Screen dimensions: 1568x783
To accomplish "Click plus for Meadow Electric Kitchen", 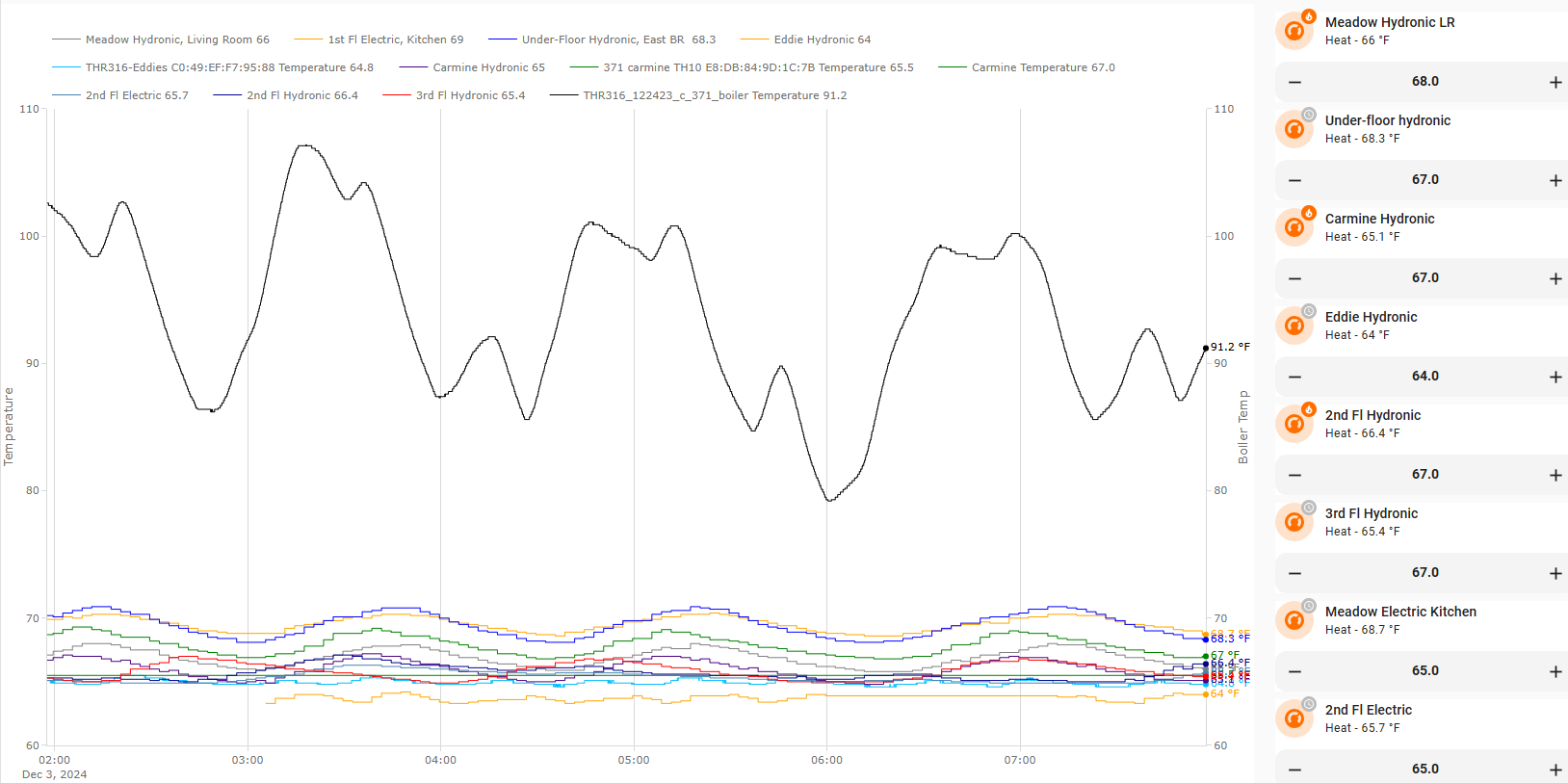I will 1555,671.
